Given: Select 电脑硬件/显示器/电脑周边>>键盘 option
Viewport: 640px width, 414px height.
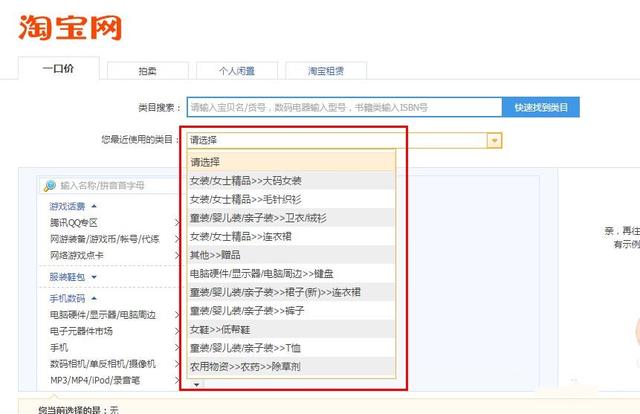Looking at the screenshot, I should point(291,274).
